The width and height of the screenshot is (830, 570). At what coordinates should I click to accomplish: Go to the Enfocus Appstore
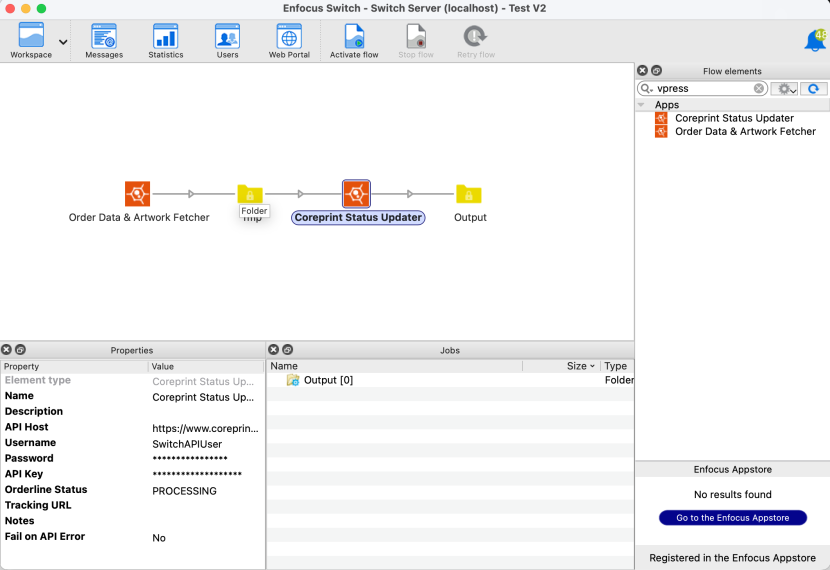[732, 518]
